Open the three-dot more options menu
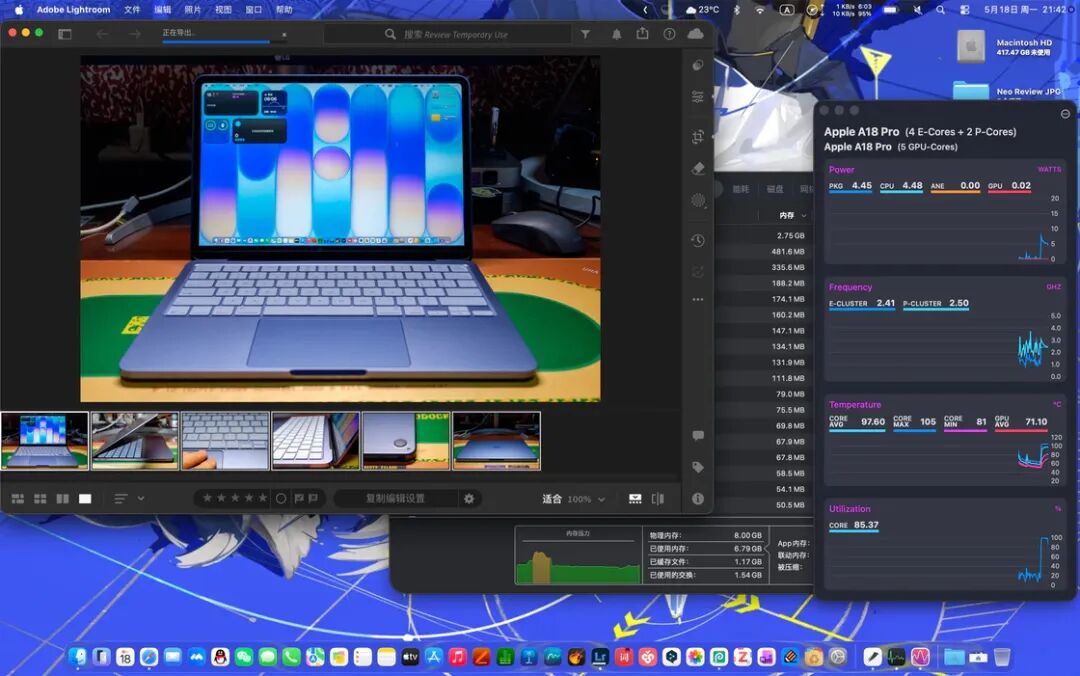The width and height of the screenshot is (1080, 676). click(x=698, y=300)
